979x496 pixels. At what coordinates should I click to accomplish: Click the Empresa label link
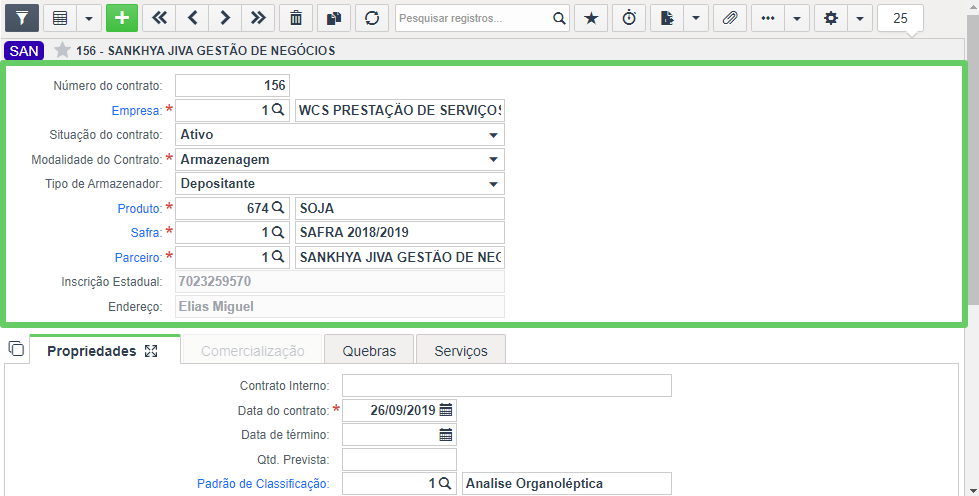(137, 111)
